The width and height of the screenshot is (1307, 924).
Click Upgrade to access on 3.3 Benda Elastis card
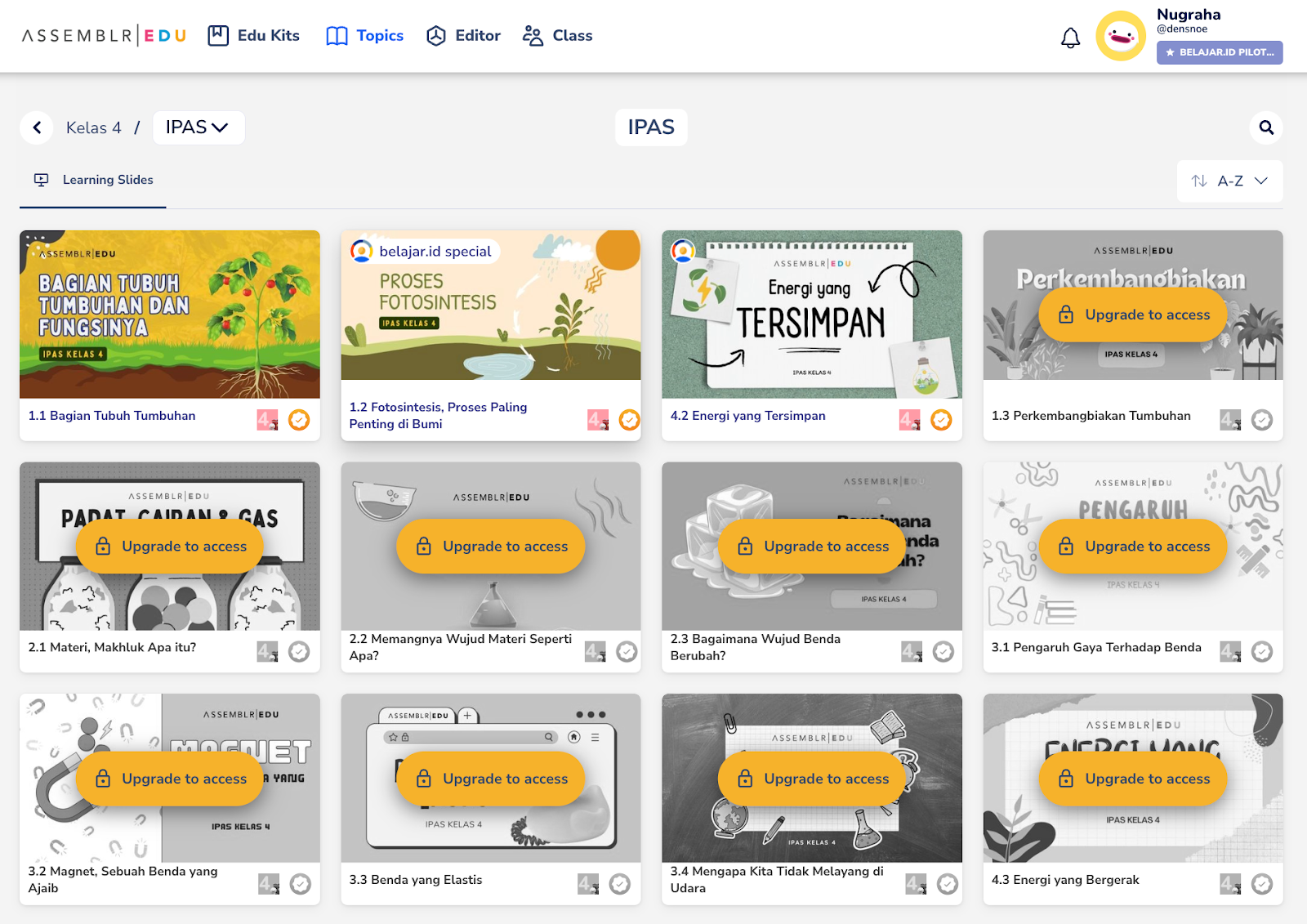tap(491, 779)
